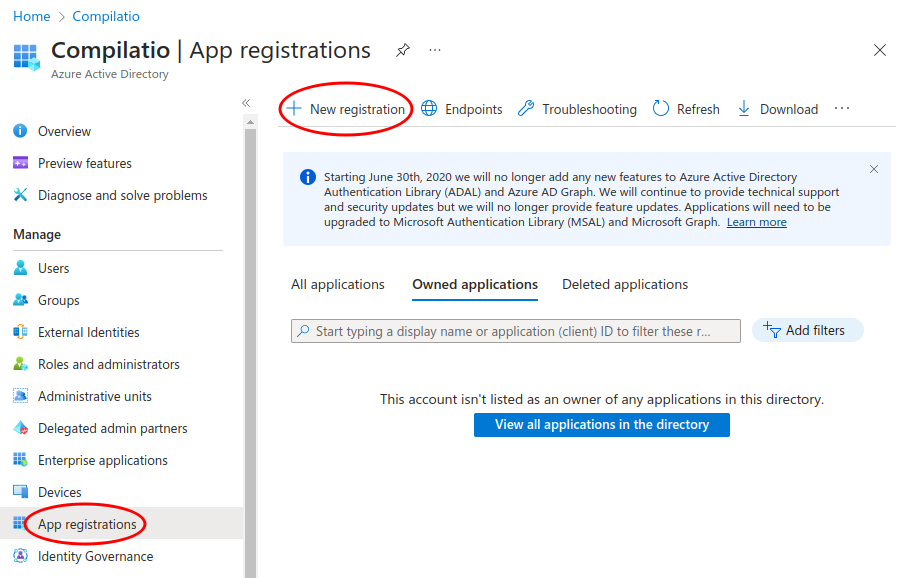
Task: Collapse the left navigation sidebar
Action: [x=246, y=102]
